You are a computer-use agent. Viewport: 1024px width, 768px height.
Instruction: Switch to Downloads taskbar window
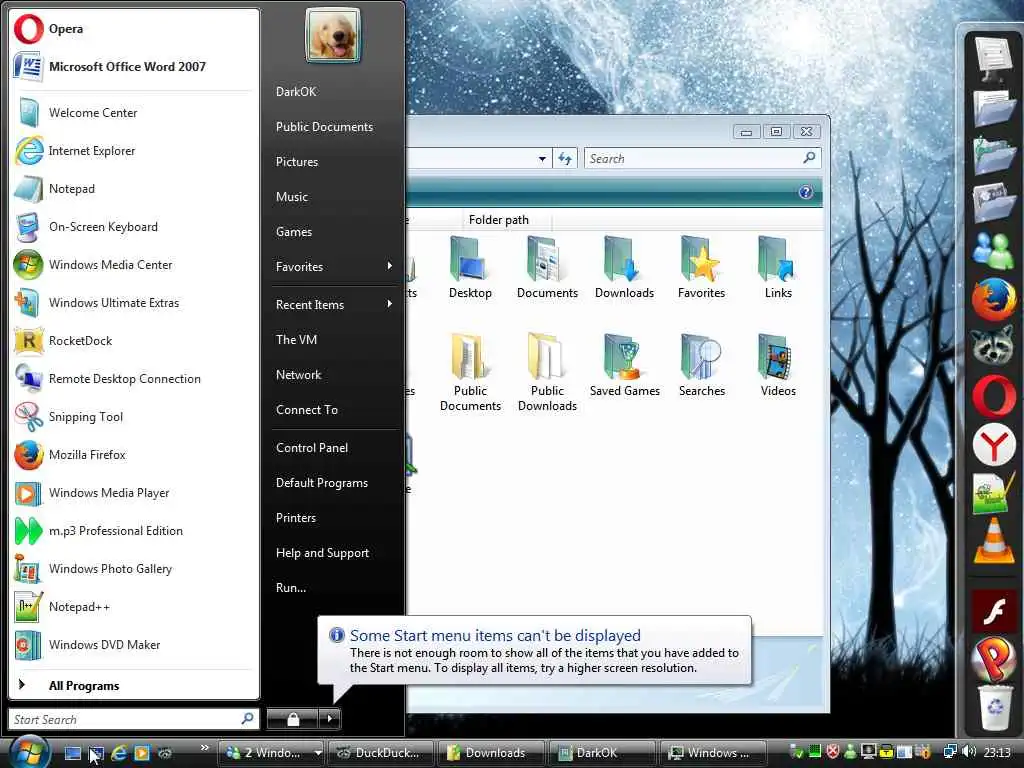[x=490, y=752]
